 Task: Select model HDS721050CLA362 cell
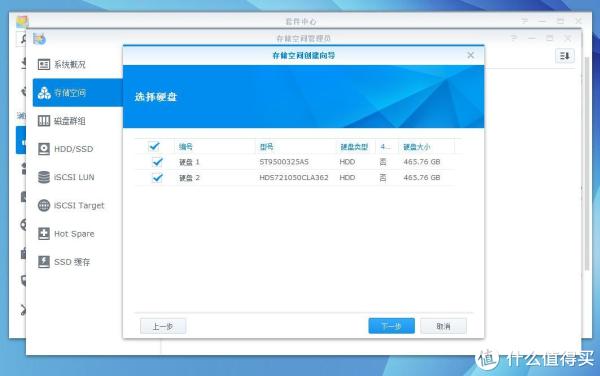point(294,177)
